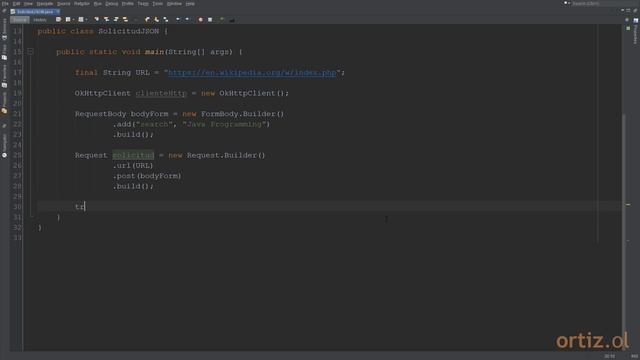The height and width of the screenshot is (360, 640).
Task: Open the View menu
Action: [x=28, y=4]
